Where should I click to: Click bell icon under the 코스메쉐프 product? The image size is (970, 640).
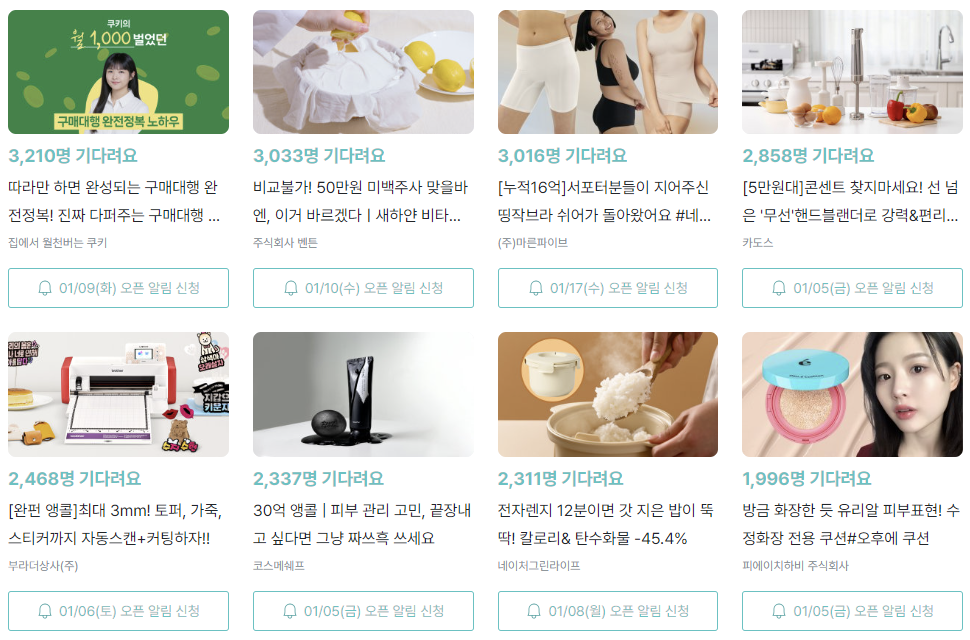pos(290,611)
